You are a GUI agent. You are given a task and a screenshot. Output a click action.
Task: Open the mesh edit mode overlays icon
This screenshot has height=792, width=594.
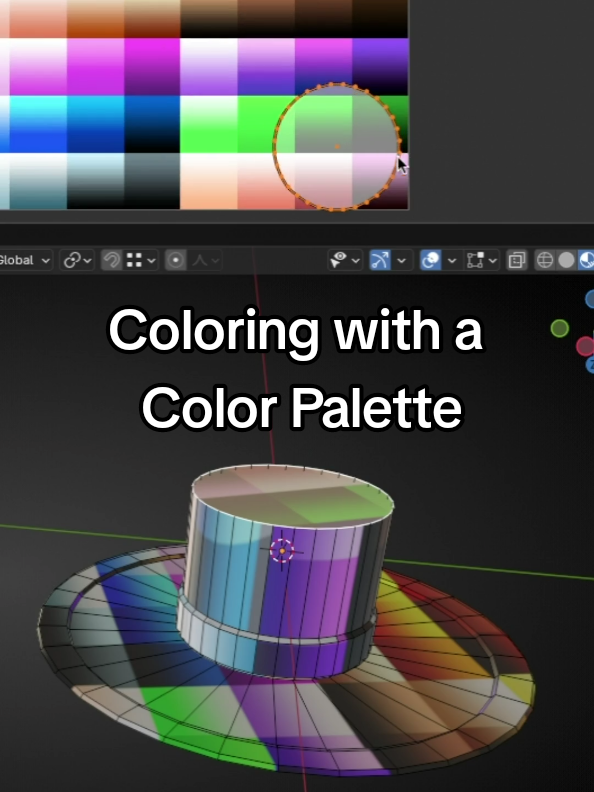(481, 260)
